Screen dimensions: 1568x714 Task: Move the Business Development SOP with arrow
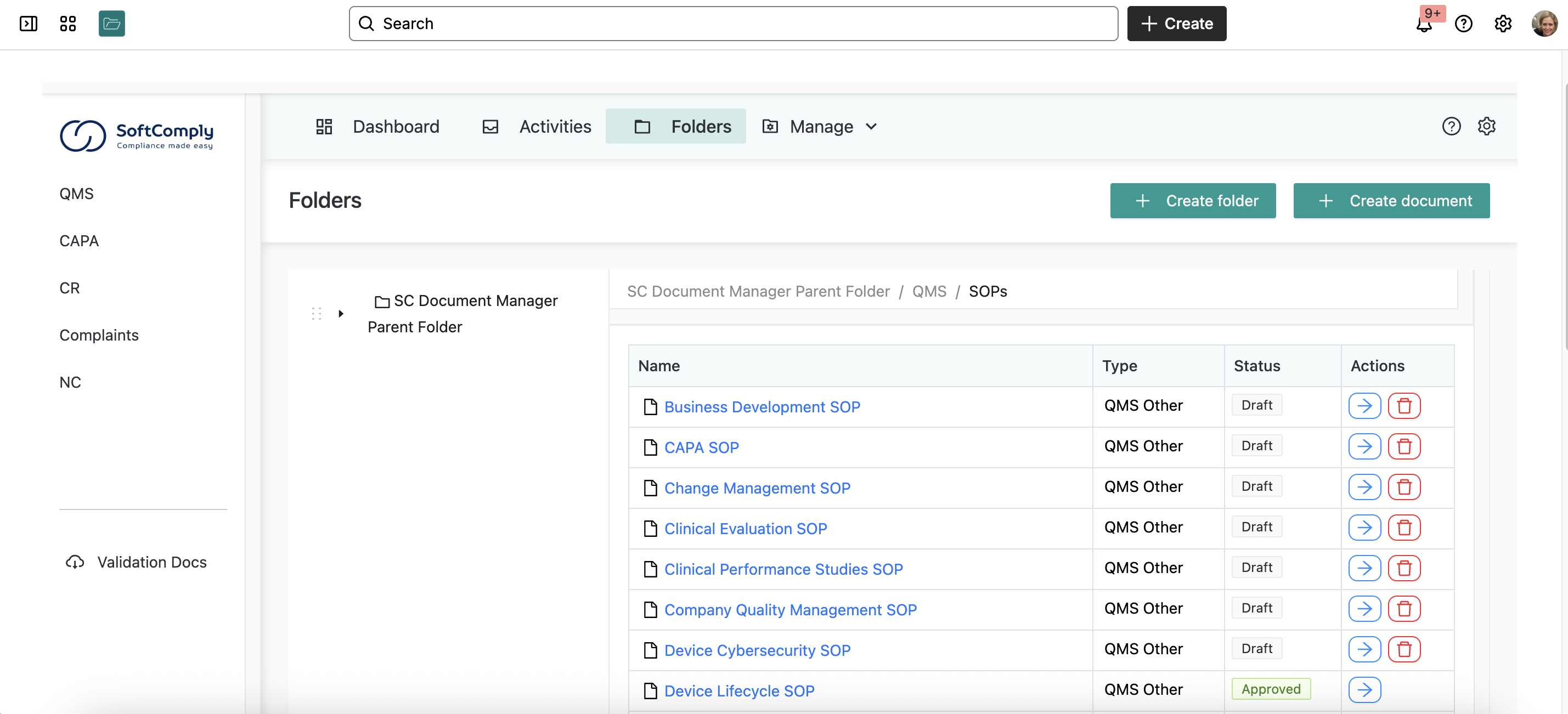(x=1364, y=406)
